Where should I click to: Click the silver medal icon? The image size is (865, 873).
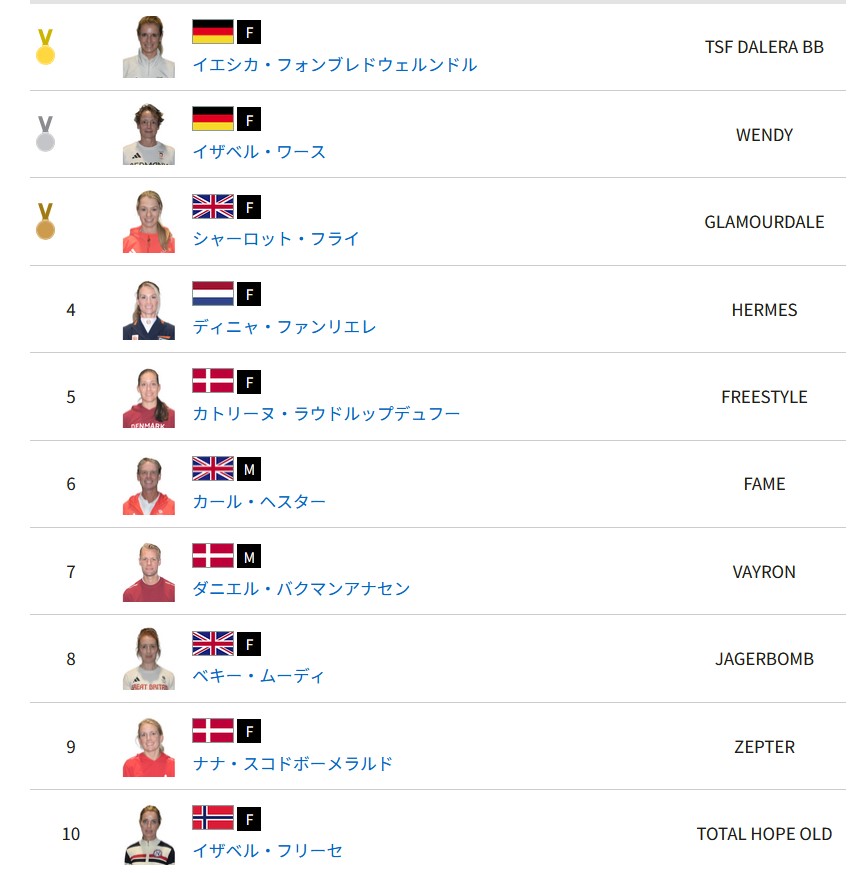[x=45, y=134]
